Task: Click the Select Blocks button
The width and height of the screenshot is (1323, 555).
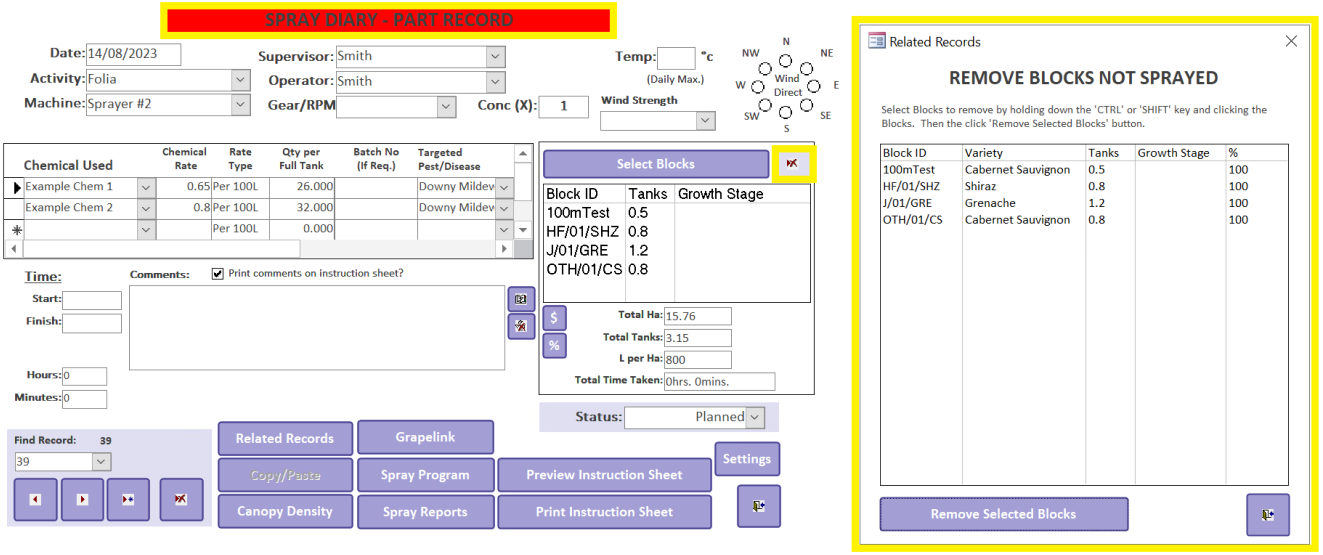Action: coord(656,164)
